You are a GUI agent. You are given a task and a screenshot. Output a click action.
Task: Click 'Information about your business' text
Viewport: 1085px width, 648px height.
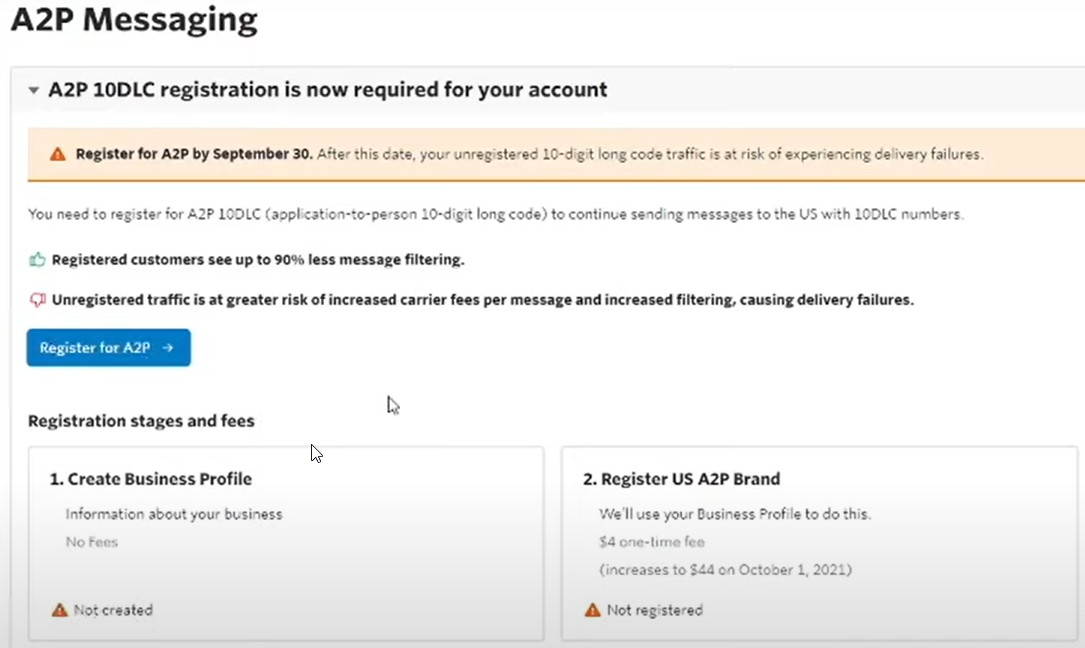click(174, 514)
